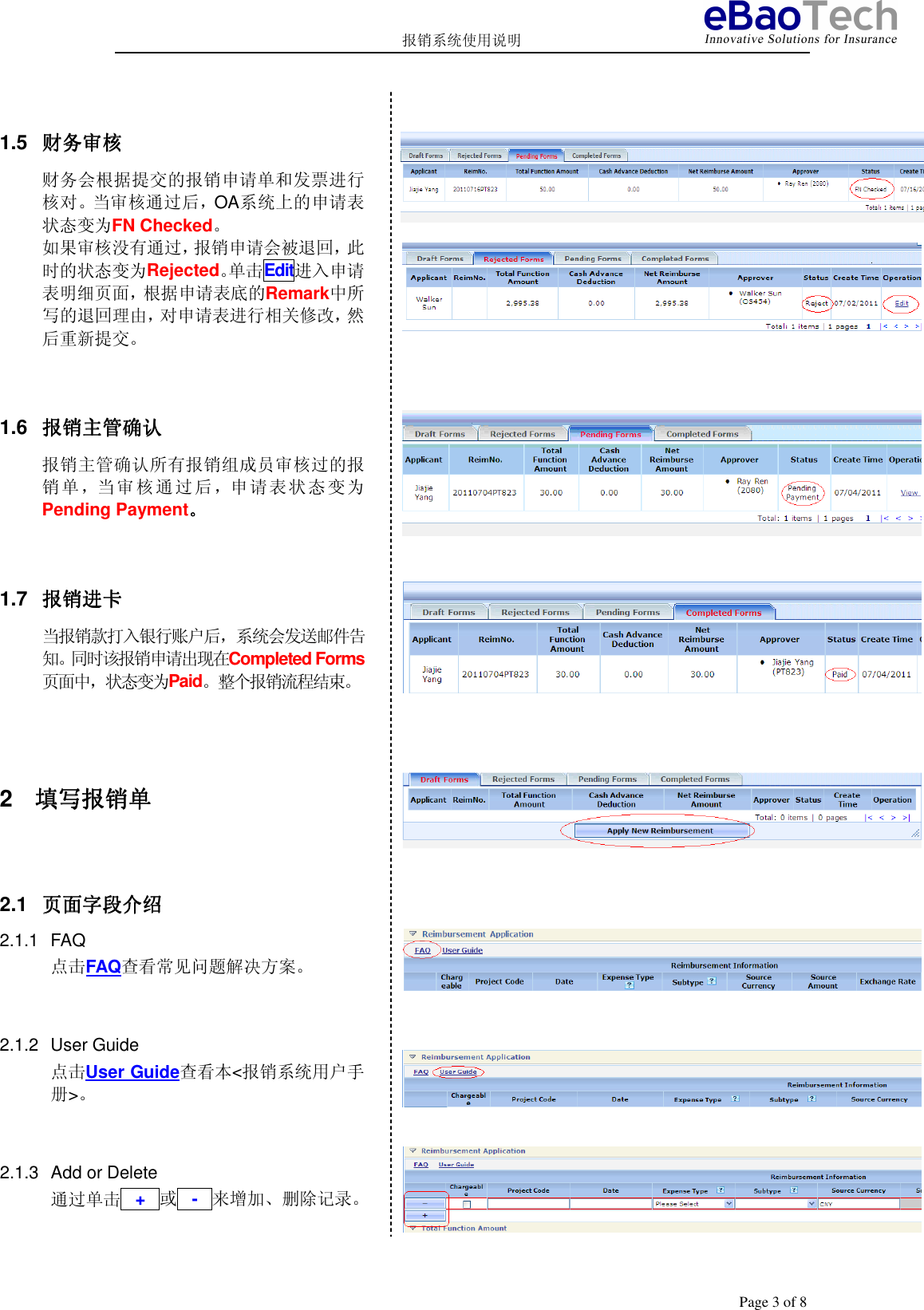Select Rejected Forms tab above Apply New Reimbursement
The width and height of the screenshot is (924, 1310).
(x=523, y=779)
